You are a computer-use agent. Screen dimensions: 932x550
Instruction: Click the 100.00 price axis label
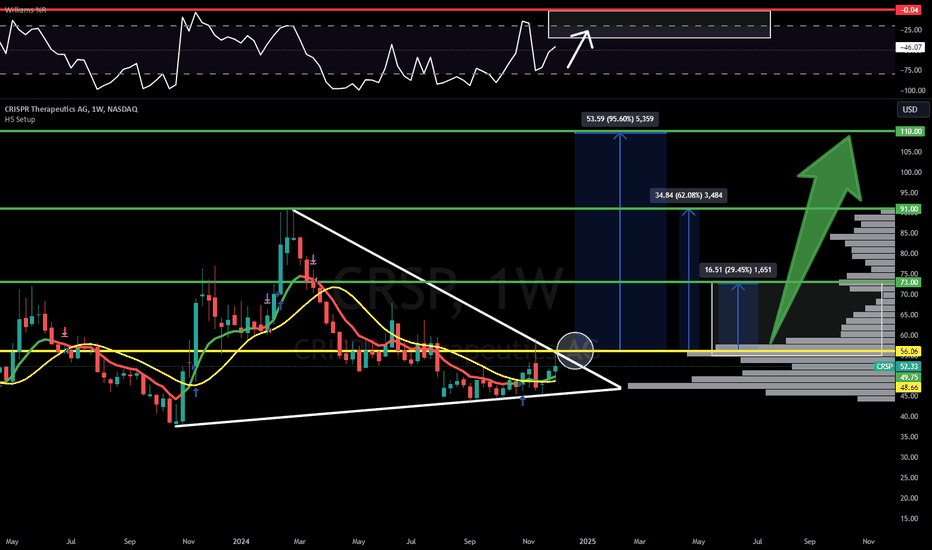tap(911, 172)
